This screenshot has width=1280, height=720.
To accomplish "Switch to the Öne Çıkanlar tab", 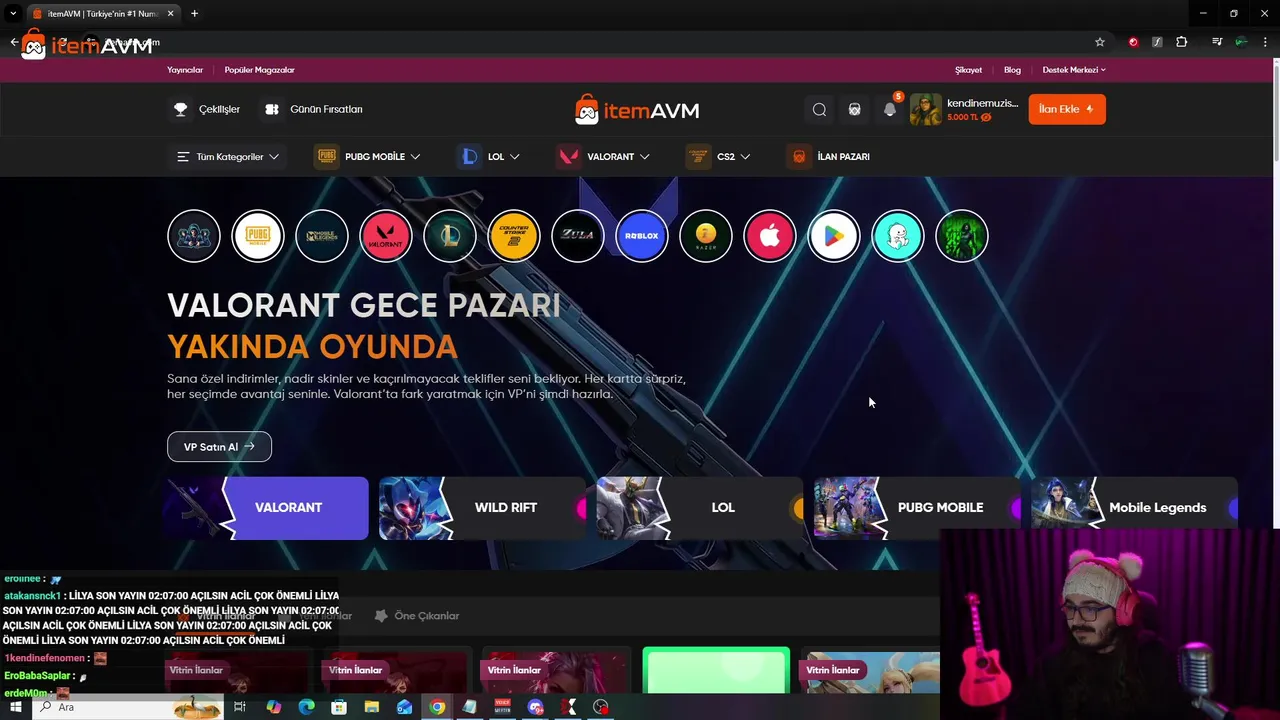I will pos(416,616).
